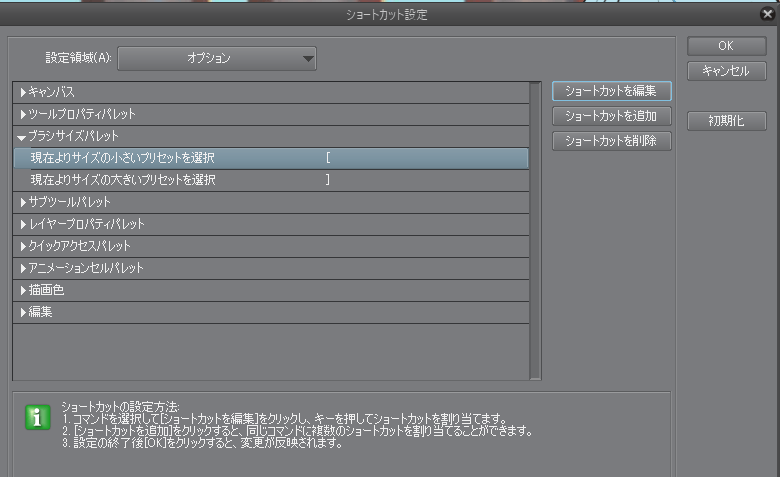Expand the 編集 category
This screenshot has height=477, width=780.
point(23,312)
